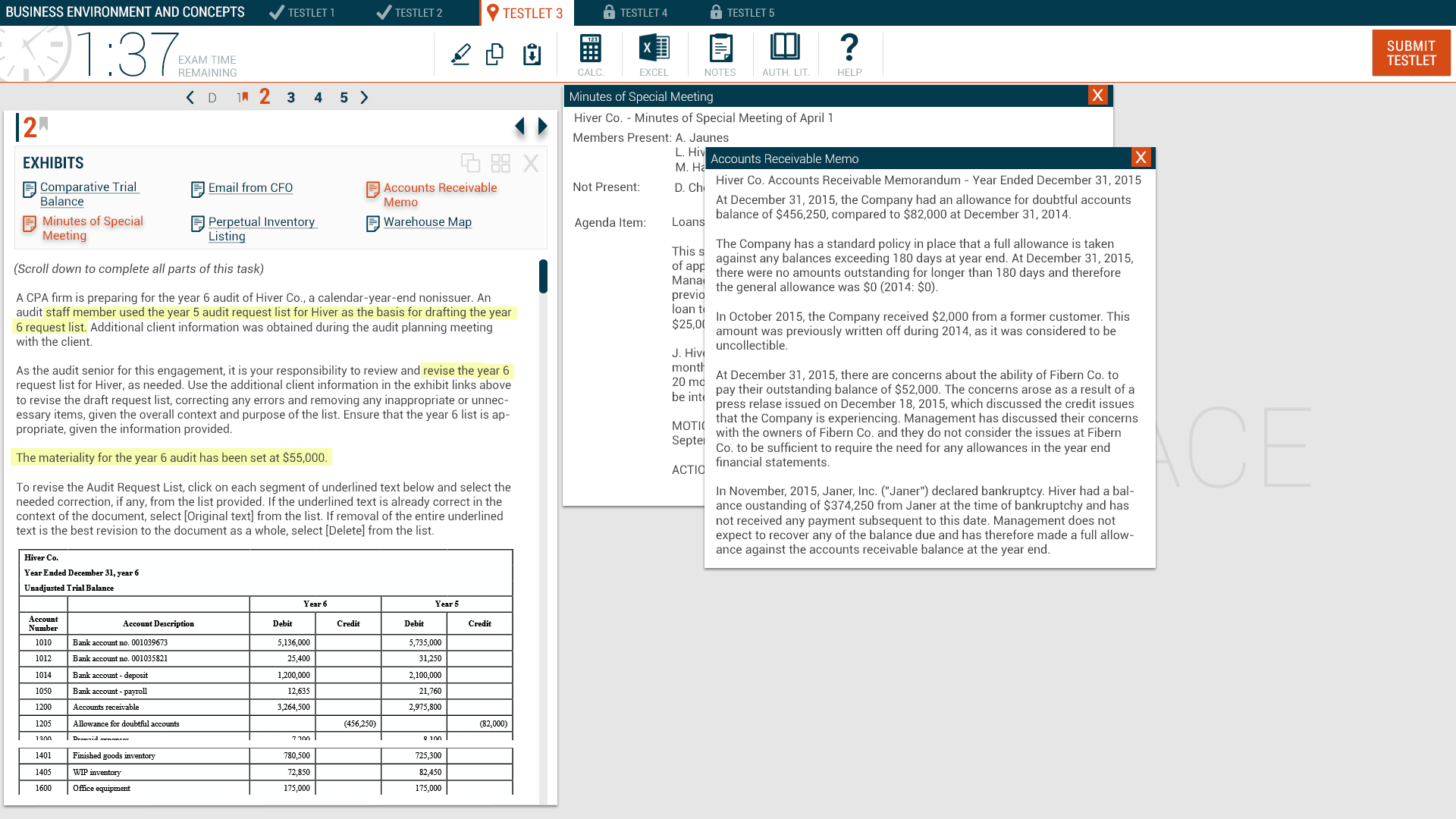
Task: Select the Testlet 3 tab
Action: (526, 13)
